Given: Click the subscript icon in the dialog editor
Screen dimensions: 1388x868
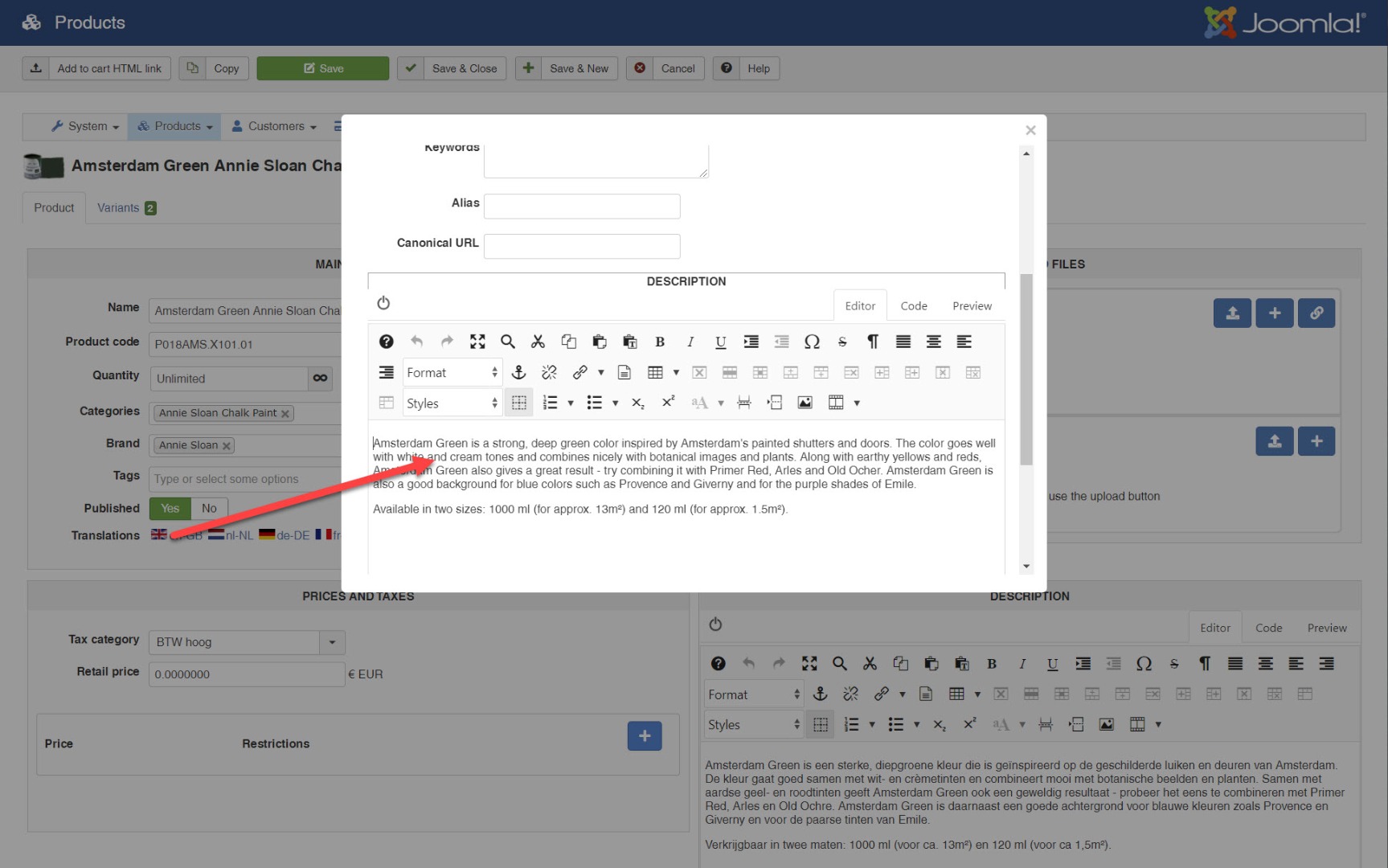Looking at the screenshot, I should pos(638,403).
